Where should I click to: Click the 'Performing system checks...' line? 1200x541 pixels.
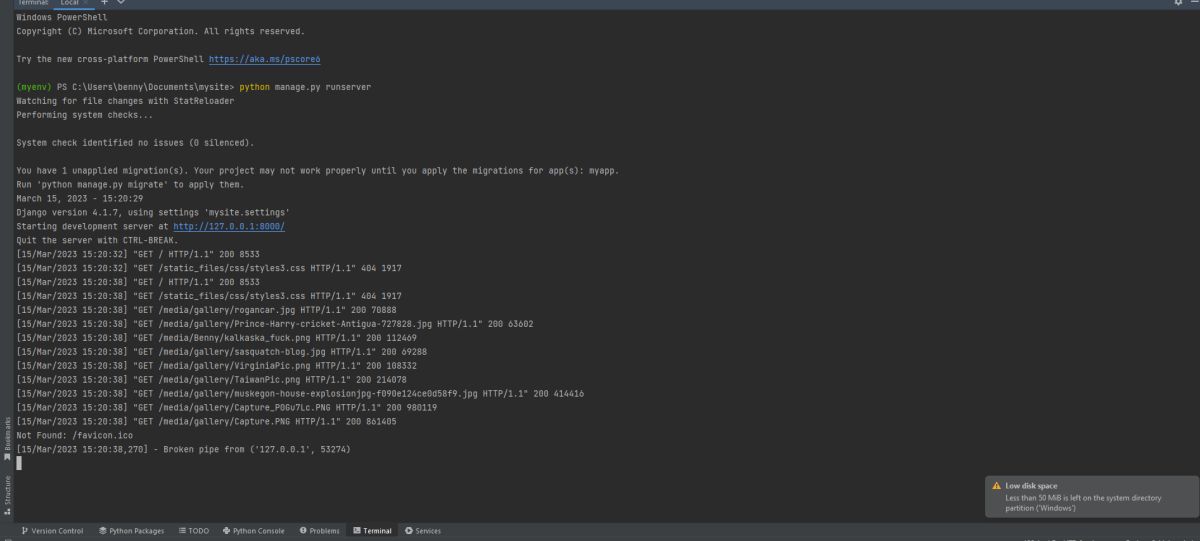84,115
